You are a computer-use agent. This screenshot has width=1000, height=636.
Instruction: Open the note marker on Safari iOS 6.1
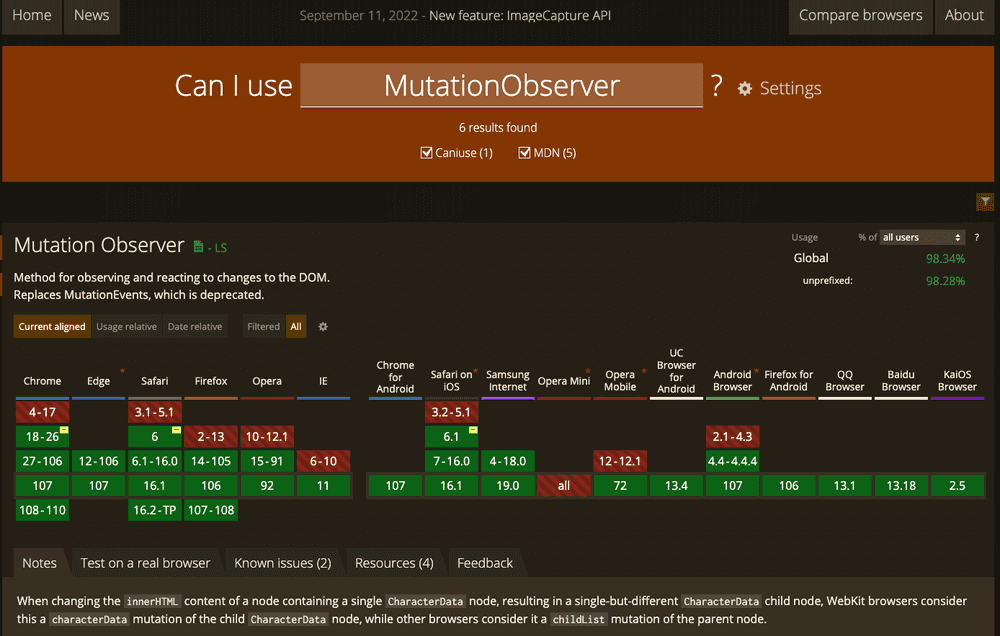tap(471, 429)
